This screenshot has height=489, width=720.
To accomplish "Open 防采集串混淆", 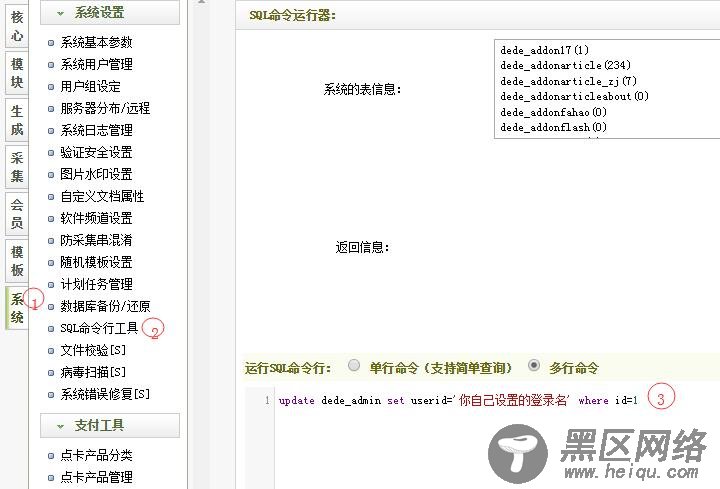I will [x=96, y=240].
